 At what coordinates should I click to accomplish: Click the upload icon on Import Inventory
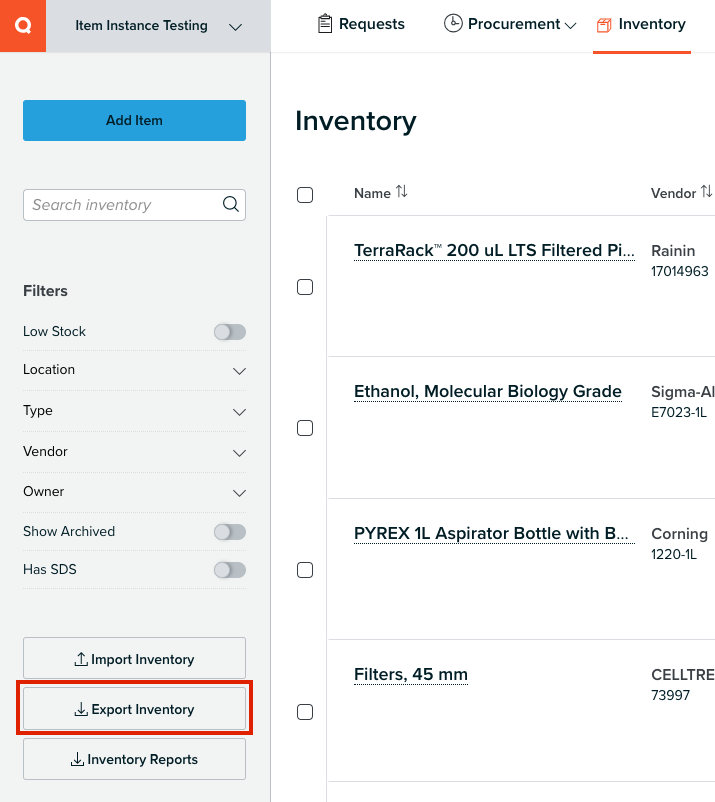click(x=81, y=659)
